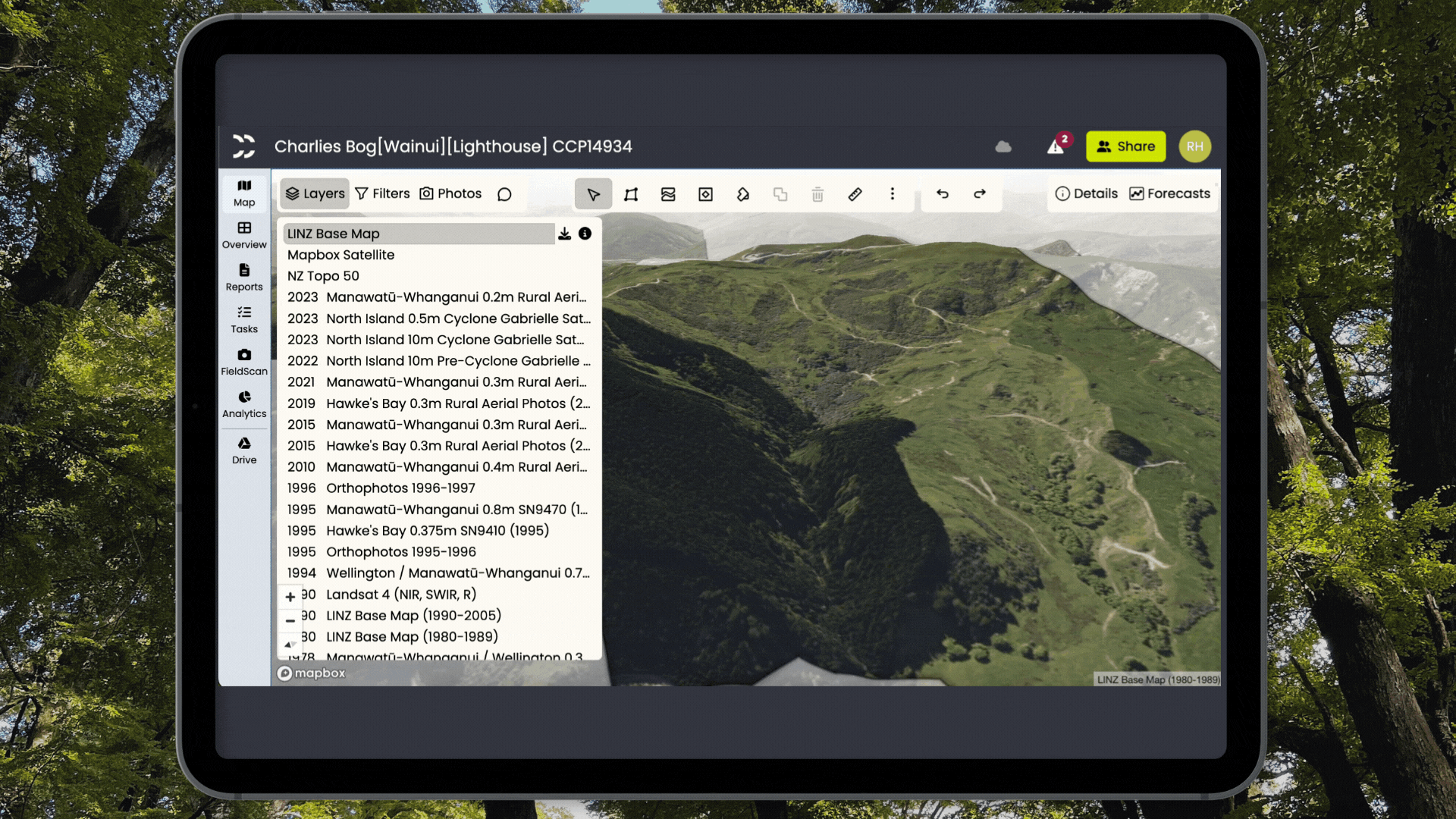1456x819 pixels.
Task: Open Analytics from the sidebar
Action: click(244, 405)
